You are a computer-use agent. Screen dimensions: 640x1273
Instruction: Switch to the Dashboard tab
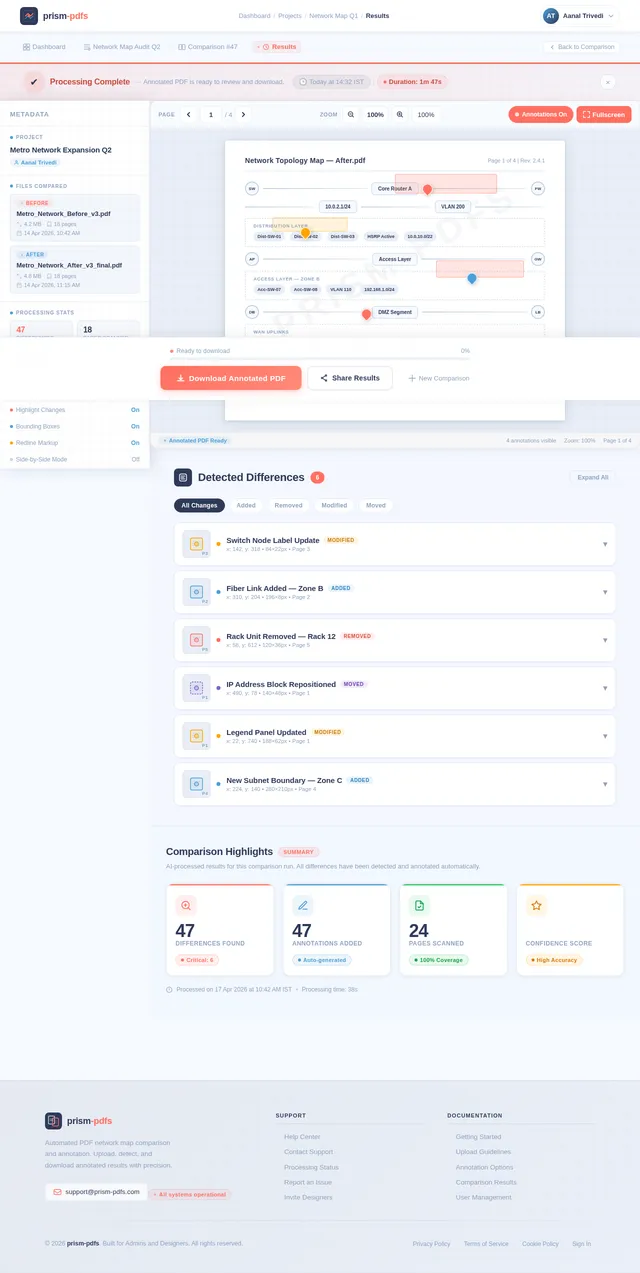click(x=44, y=47)
